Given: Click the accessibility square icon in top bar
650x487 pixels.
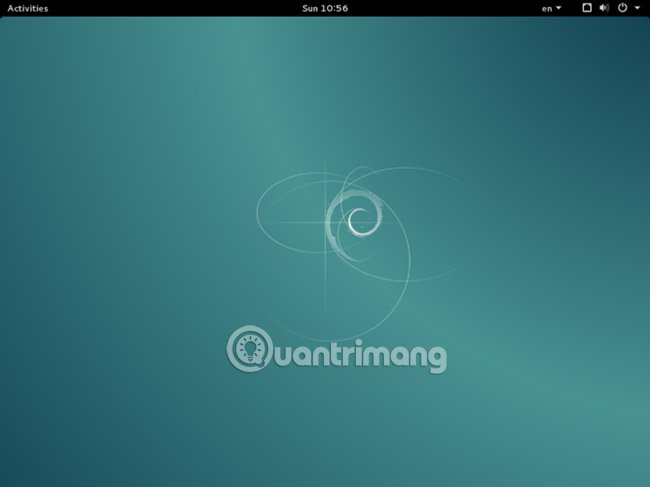Looking at the screenshot, I should (x=587, y=7).
